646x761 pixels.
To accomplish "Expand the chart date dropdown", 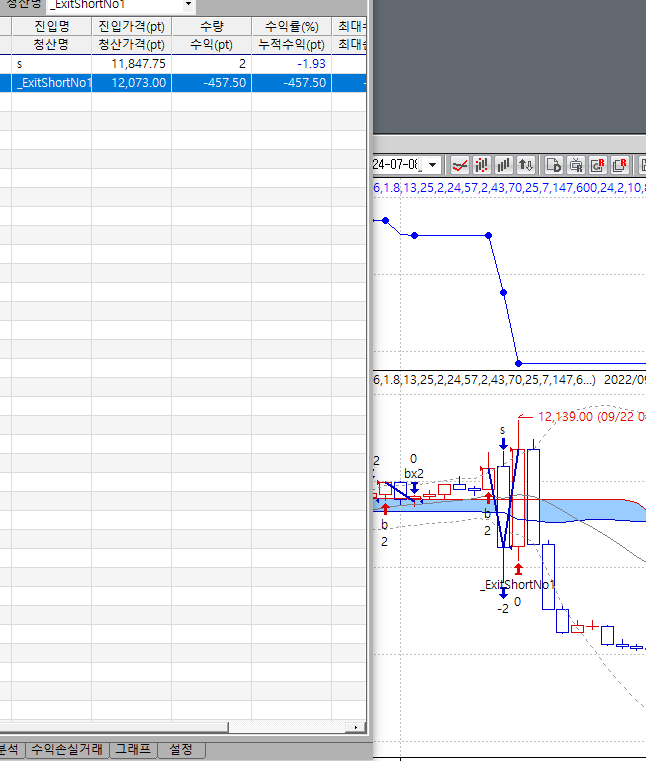I will 432,164.
